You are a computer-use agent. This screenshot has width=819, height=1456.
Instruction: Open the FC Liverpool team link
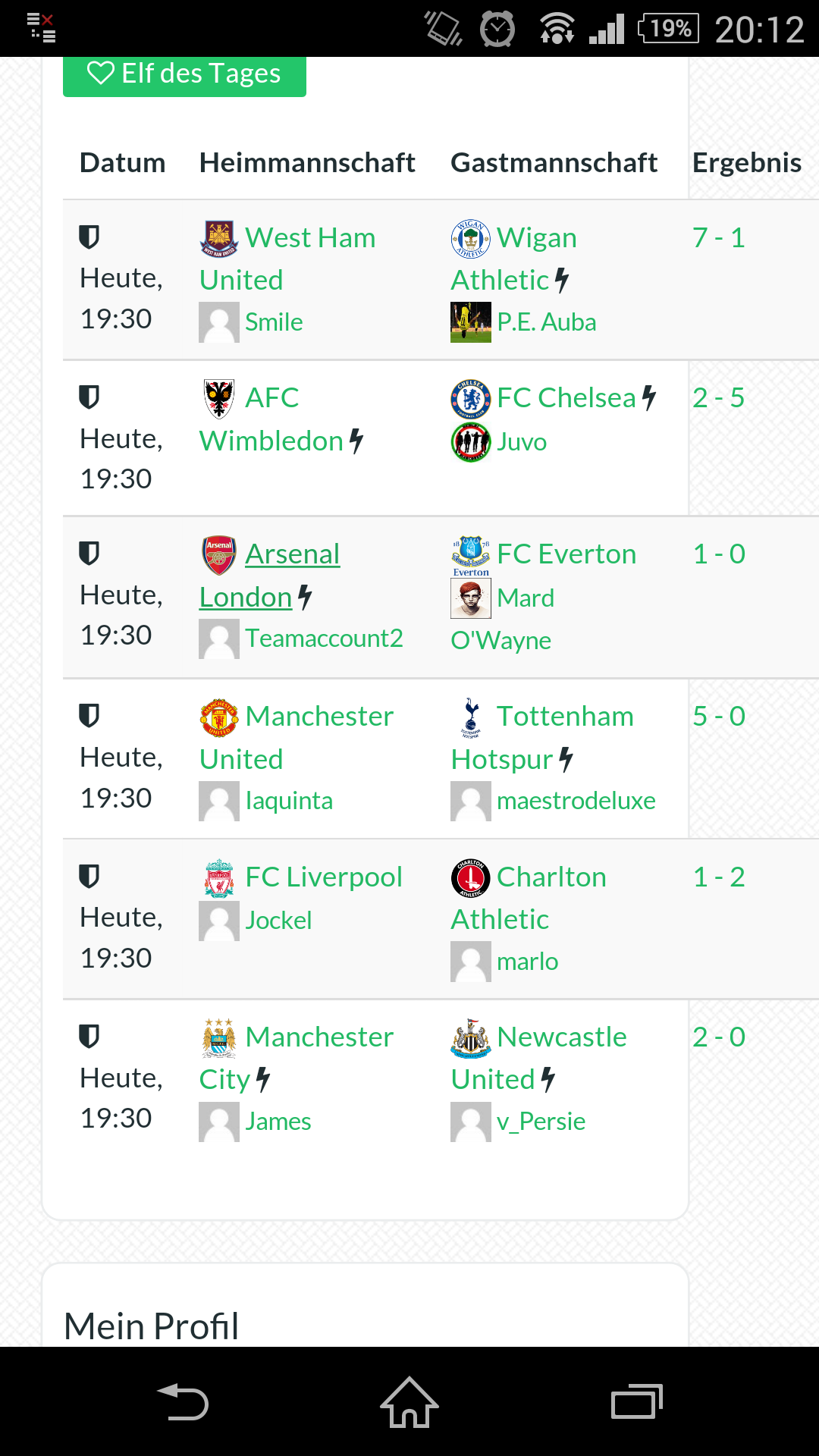(323, 877)
